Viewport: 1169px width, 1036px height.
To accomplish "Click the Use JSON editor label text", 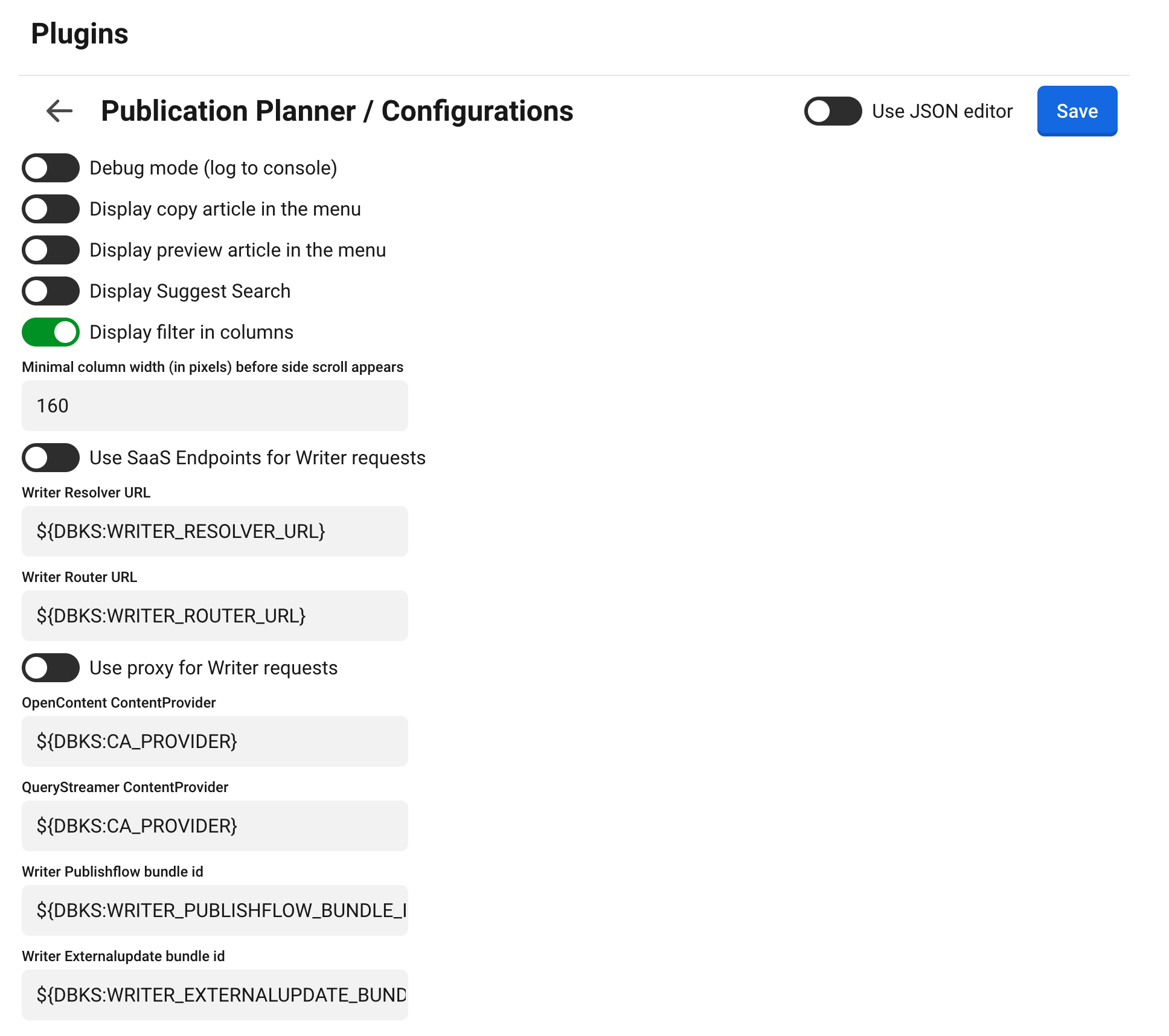I will coord(942,111).
